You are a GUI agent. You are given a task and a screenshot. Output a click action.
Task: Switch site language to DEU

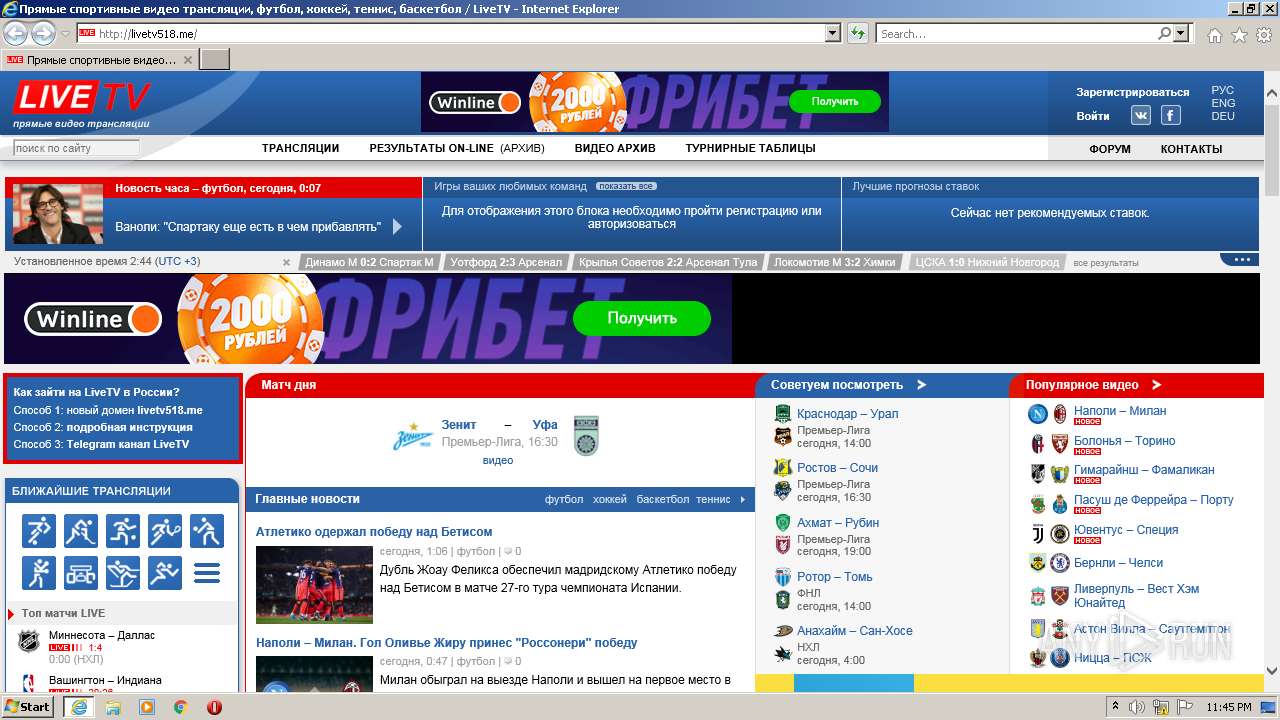pyautogui.click(x=1222, y=116)
